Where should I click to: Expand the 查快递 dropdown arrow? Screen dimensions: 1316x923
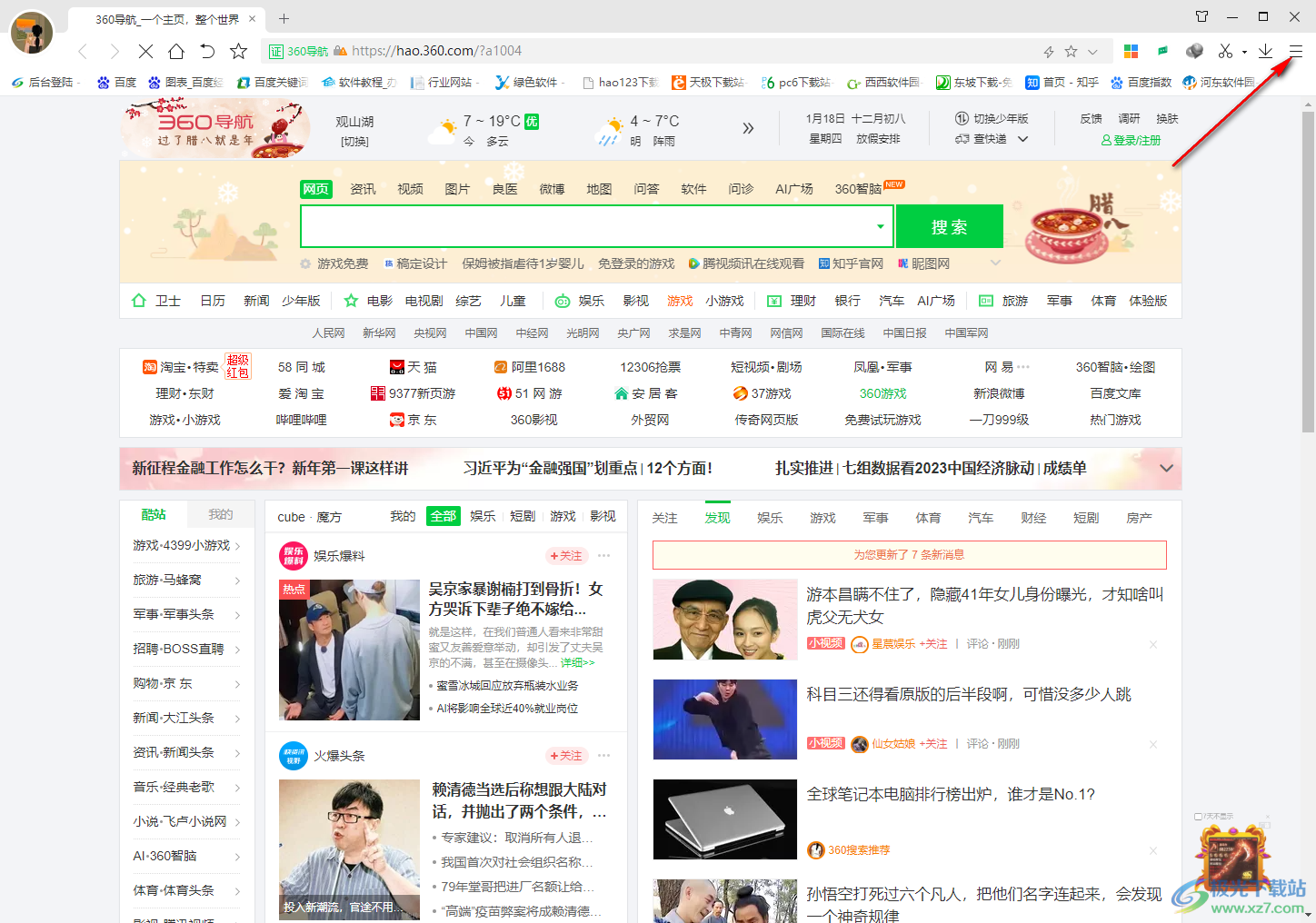(x=1022, y=139)
